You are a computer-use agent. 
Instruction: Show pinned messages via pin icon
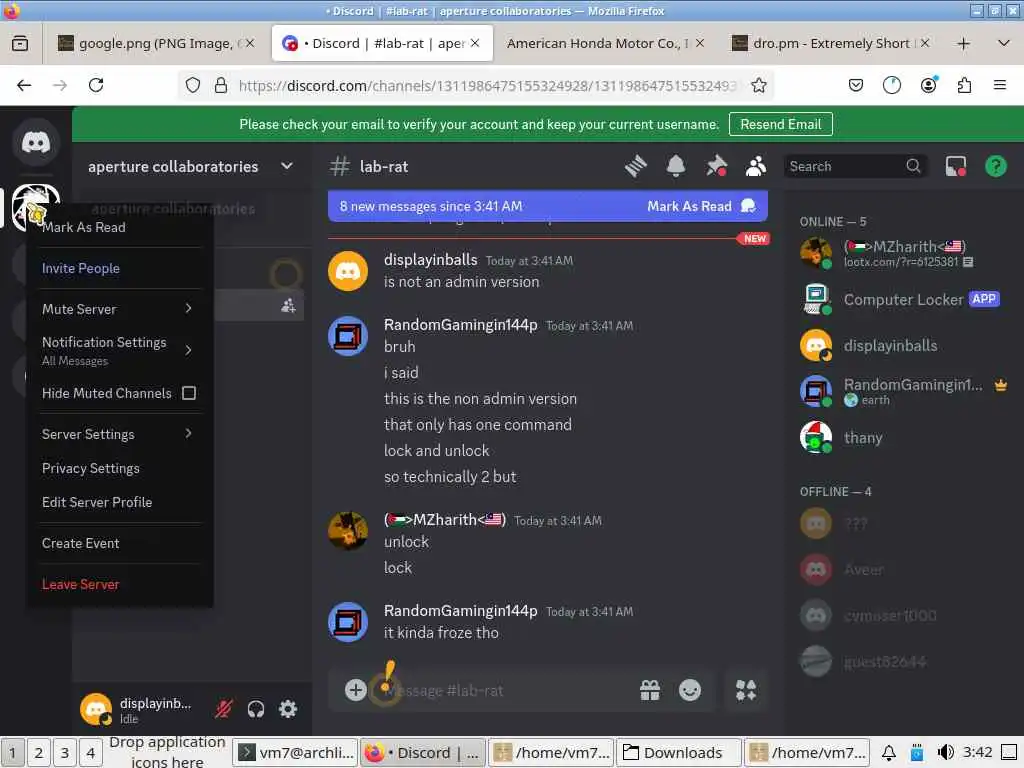click(x=716, y=167)
